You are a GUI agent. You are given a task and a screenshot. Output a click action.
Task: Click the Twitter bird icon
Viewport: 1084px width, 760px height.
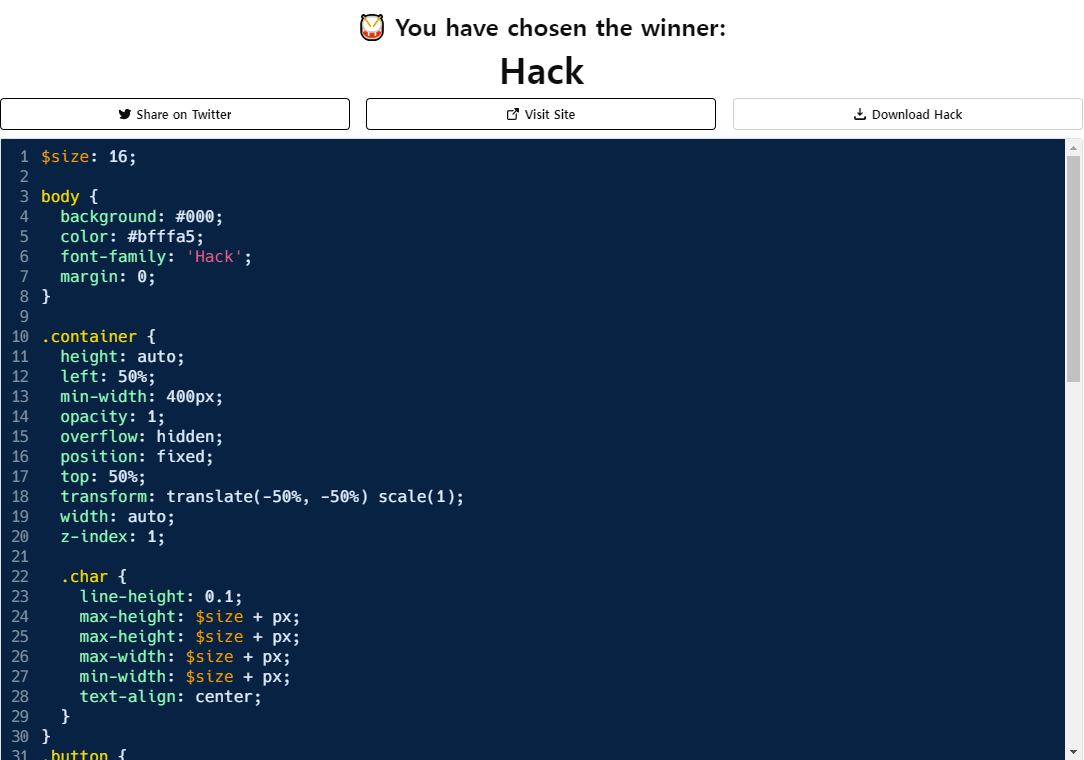(125, 114)
